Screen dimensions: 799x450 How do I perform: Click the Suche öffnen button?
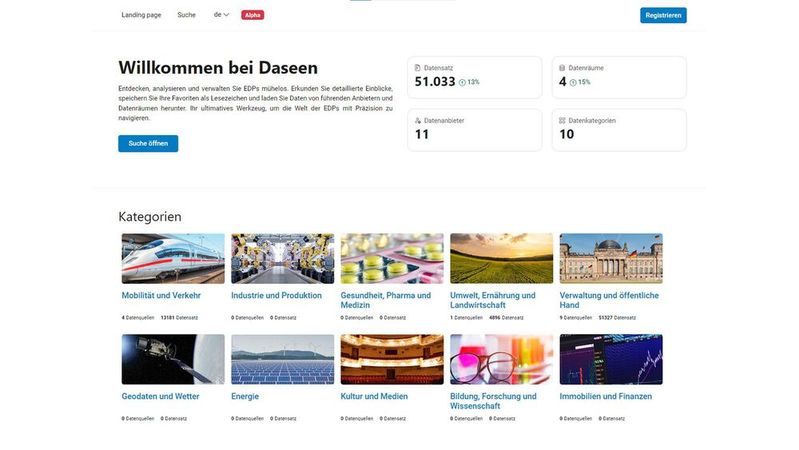[x=148, y=144]
